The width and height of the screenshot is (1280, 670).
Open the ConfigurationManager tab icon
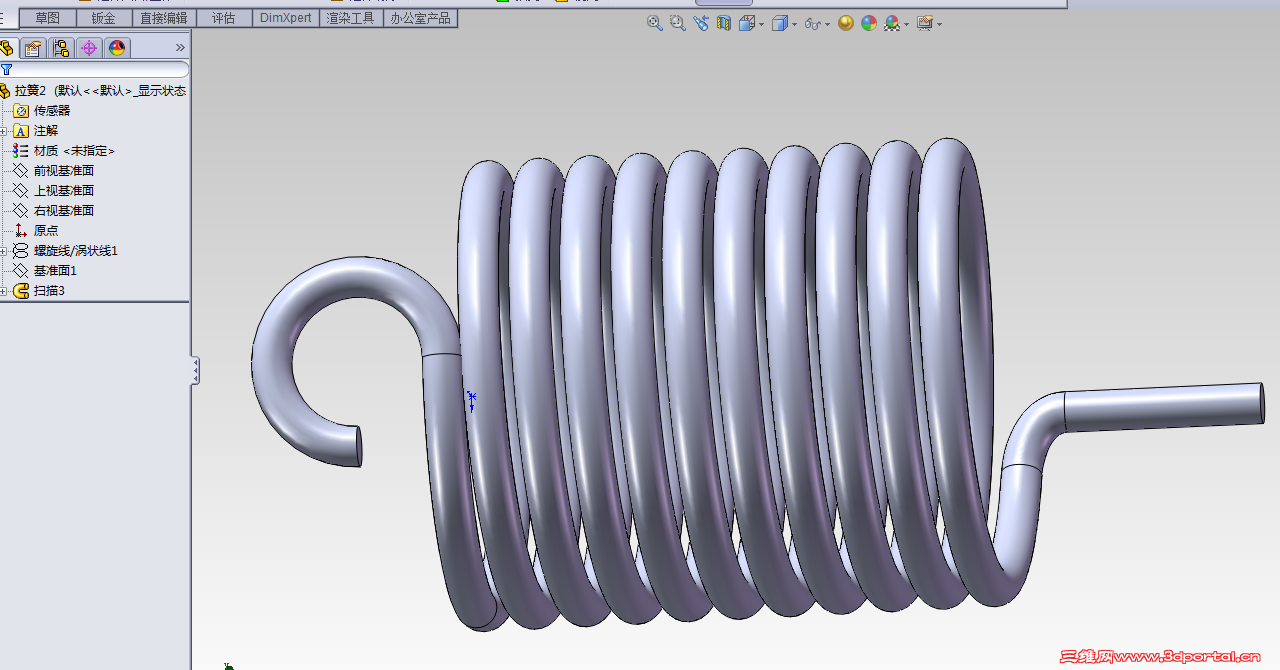[x=61, y=48]
